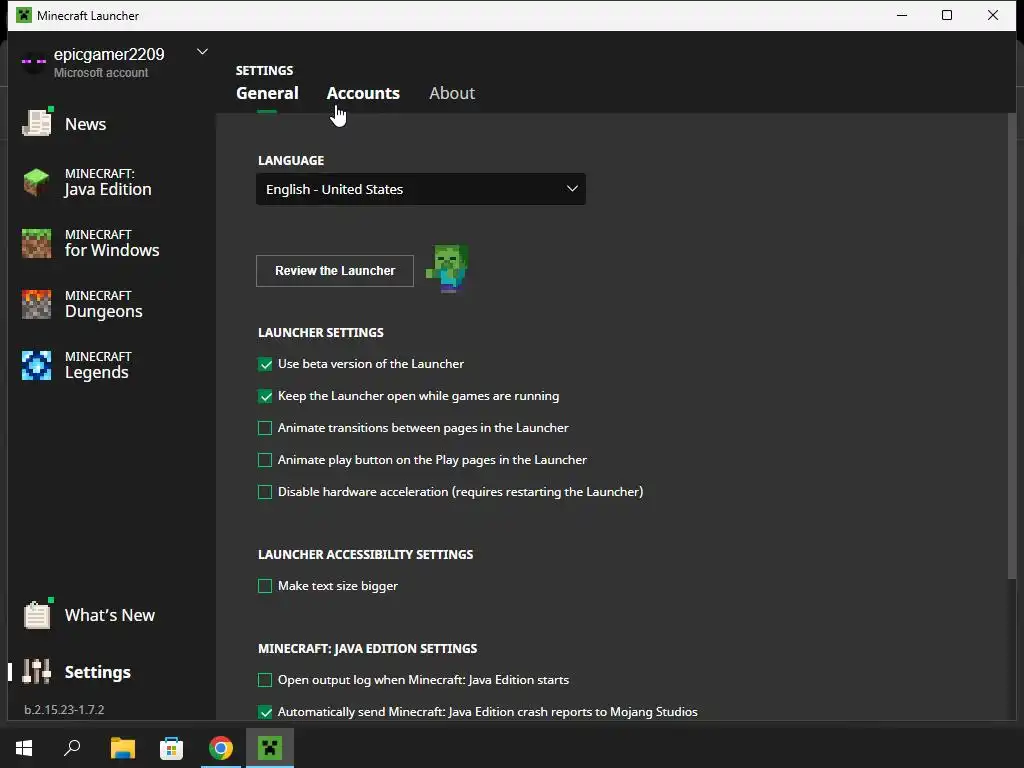Uncheck Use beta version of the Launcher
The image size is (1024, 768).
point(265,364)
